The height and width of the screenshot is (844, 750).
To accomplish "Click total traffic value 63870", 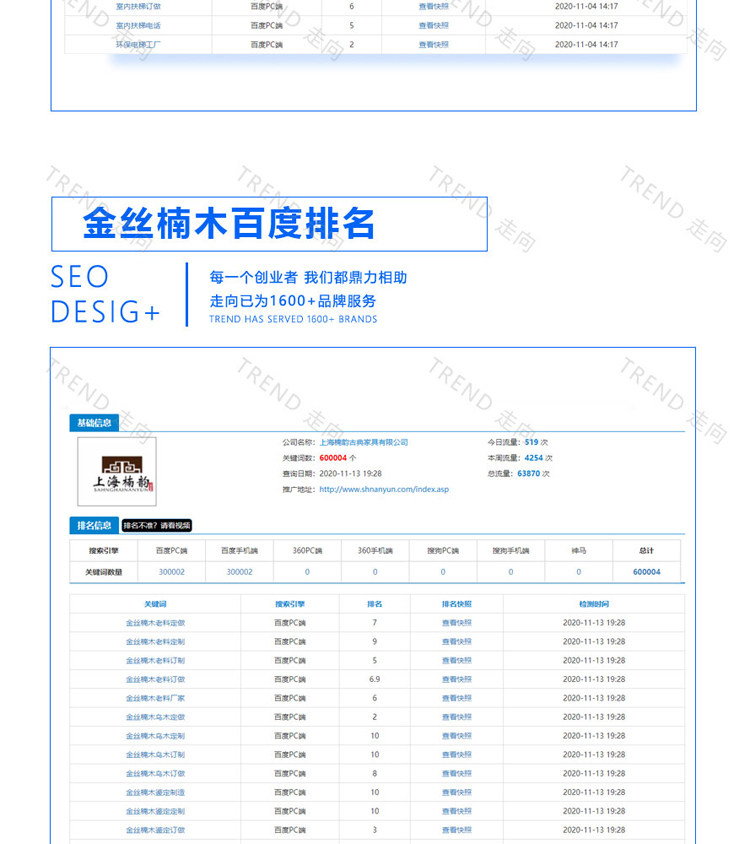I will point(529,474).
